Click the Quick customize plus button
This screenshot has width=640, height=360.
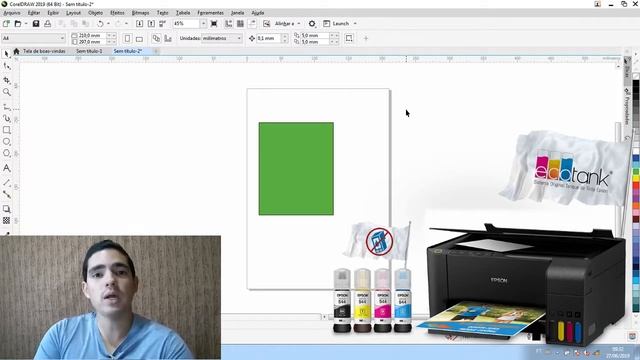[x=366, y=39]
